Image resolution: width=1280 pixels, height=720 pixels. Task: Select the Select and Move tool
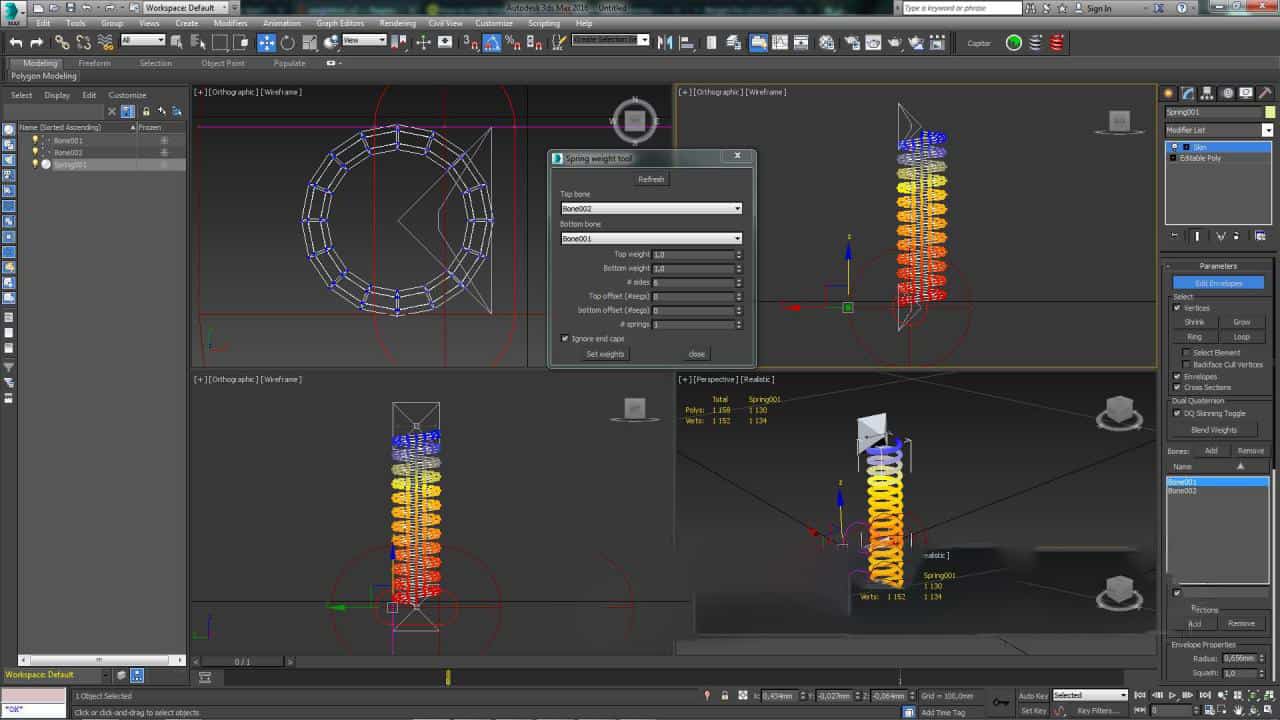(266, 42)
